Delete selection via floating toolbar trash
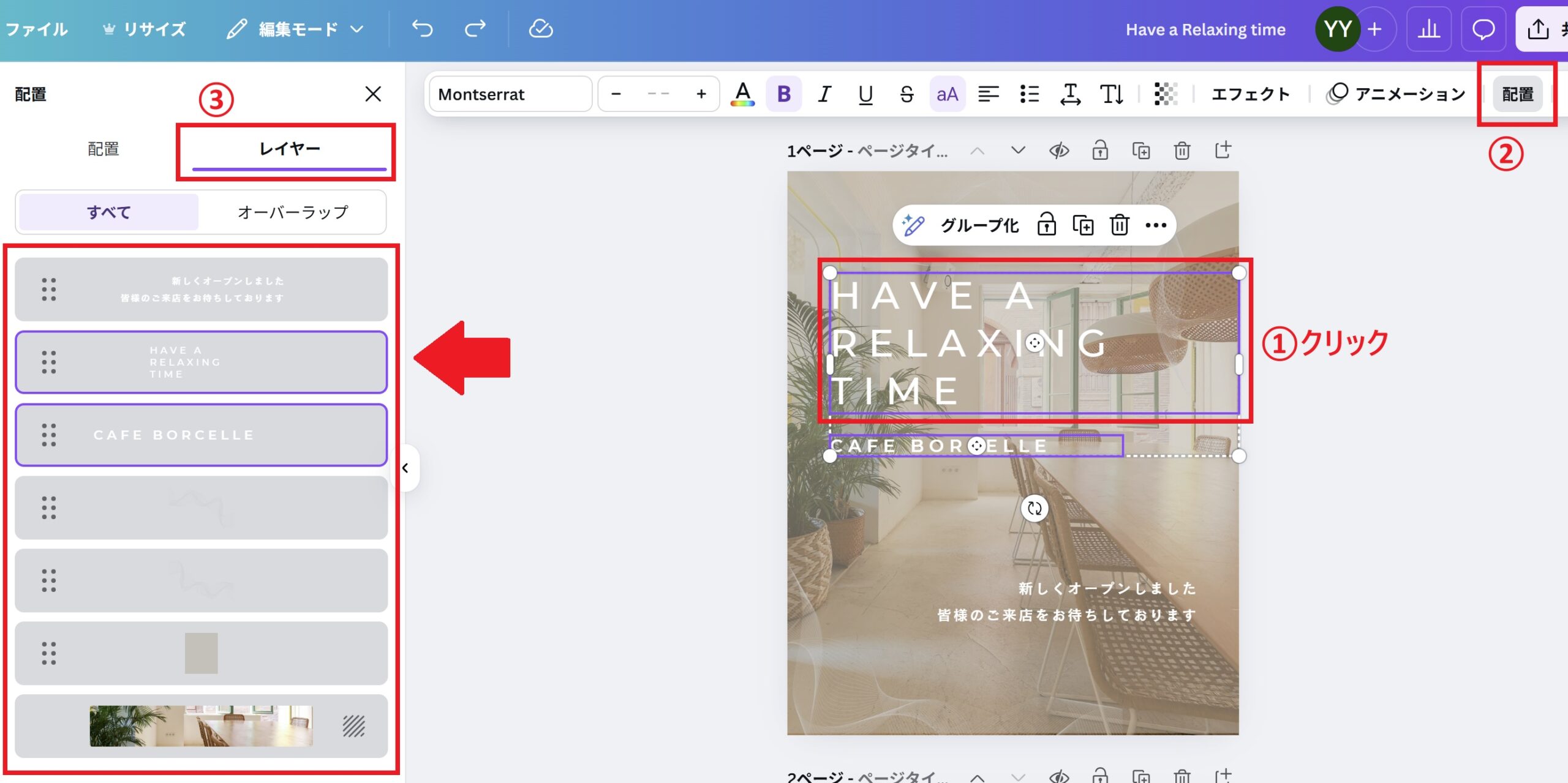 [1119, 225]
